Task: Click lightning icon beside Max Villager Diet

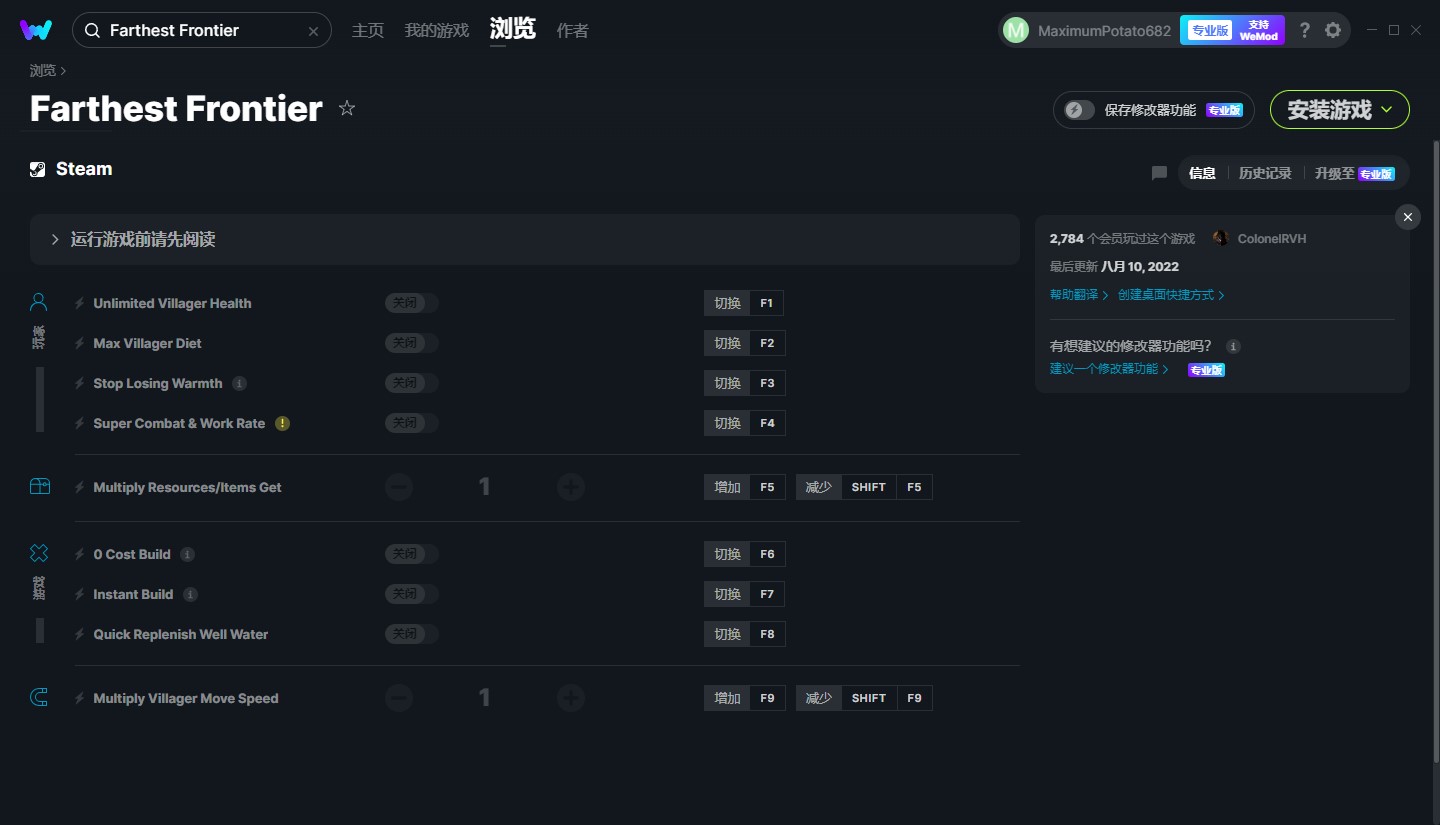Action: 80,343
